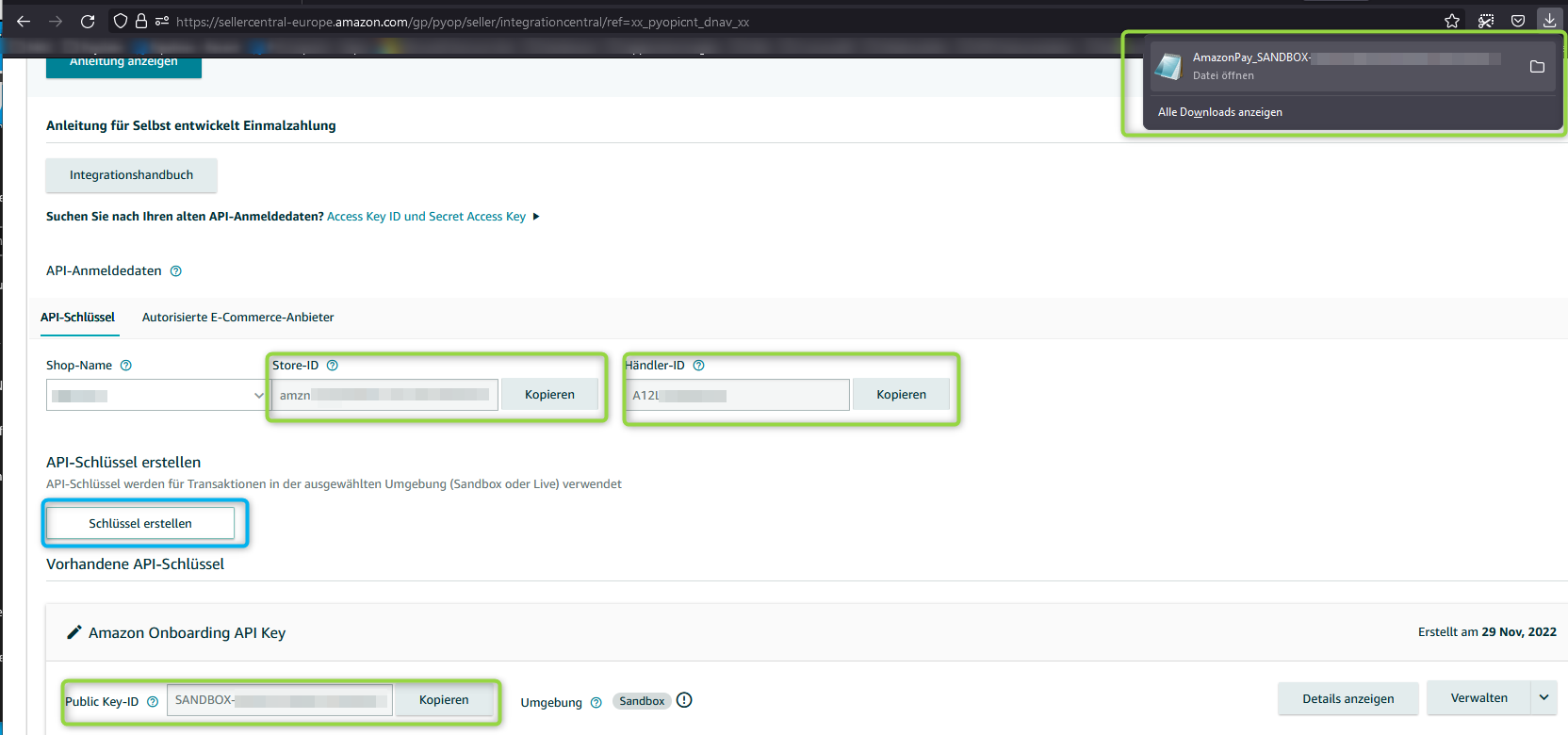Click the browser address bar URL
The width and height of the screenshot is (1568, 735).
tap(463, 22)
